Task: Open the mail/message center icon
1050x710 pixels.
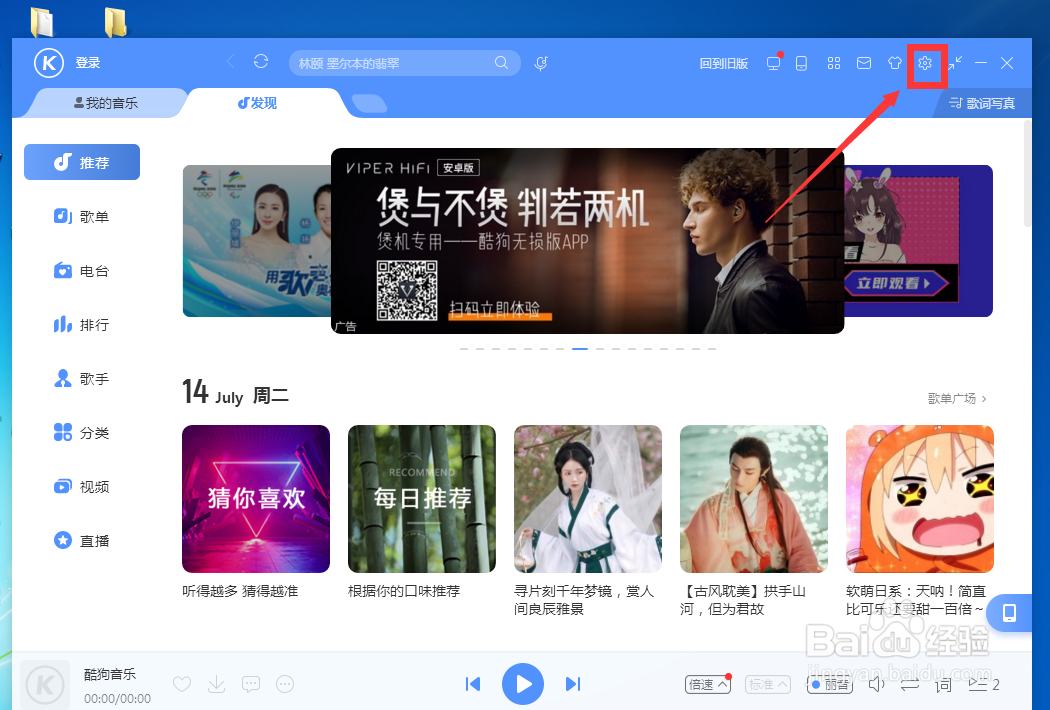Action: click(864, 63)
